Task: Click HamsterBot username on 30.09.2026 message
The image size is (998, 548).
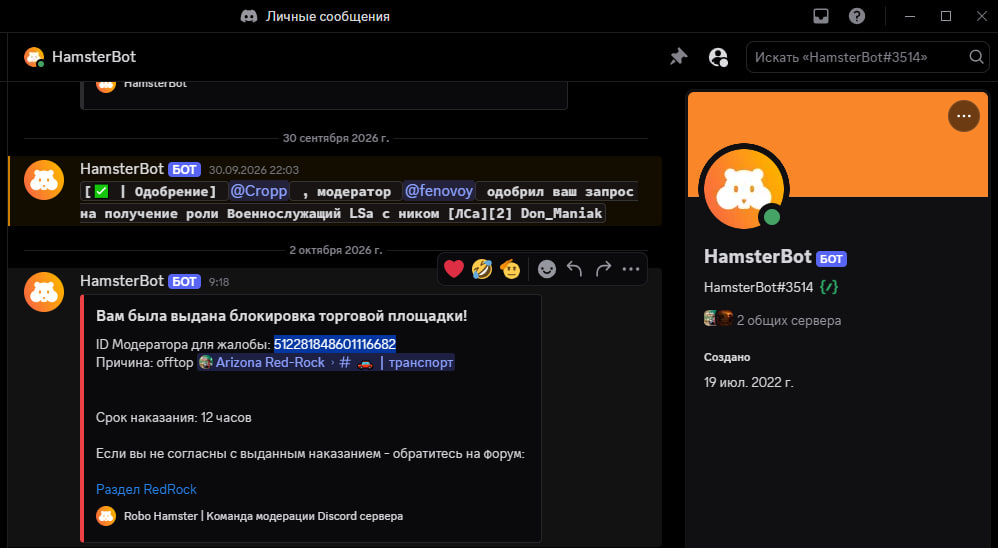Action: point(122,169)
